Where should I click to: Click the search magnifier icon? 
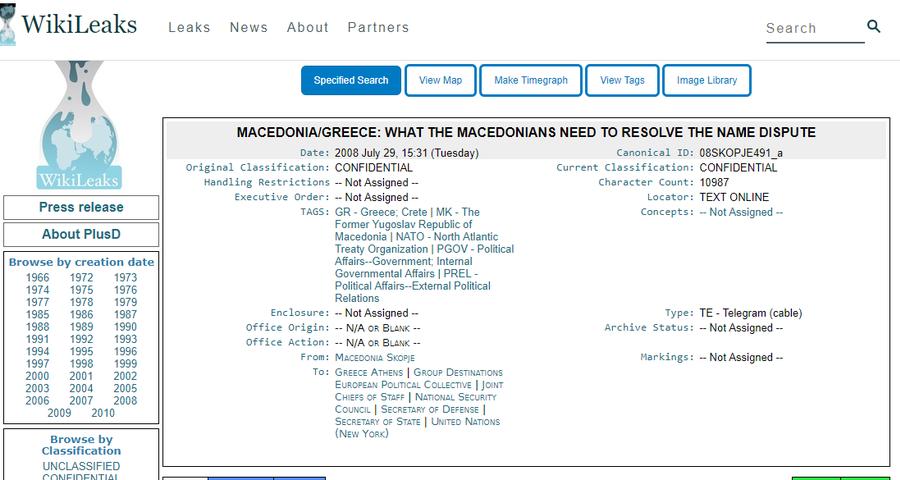(x=874, y=27)
